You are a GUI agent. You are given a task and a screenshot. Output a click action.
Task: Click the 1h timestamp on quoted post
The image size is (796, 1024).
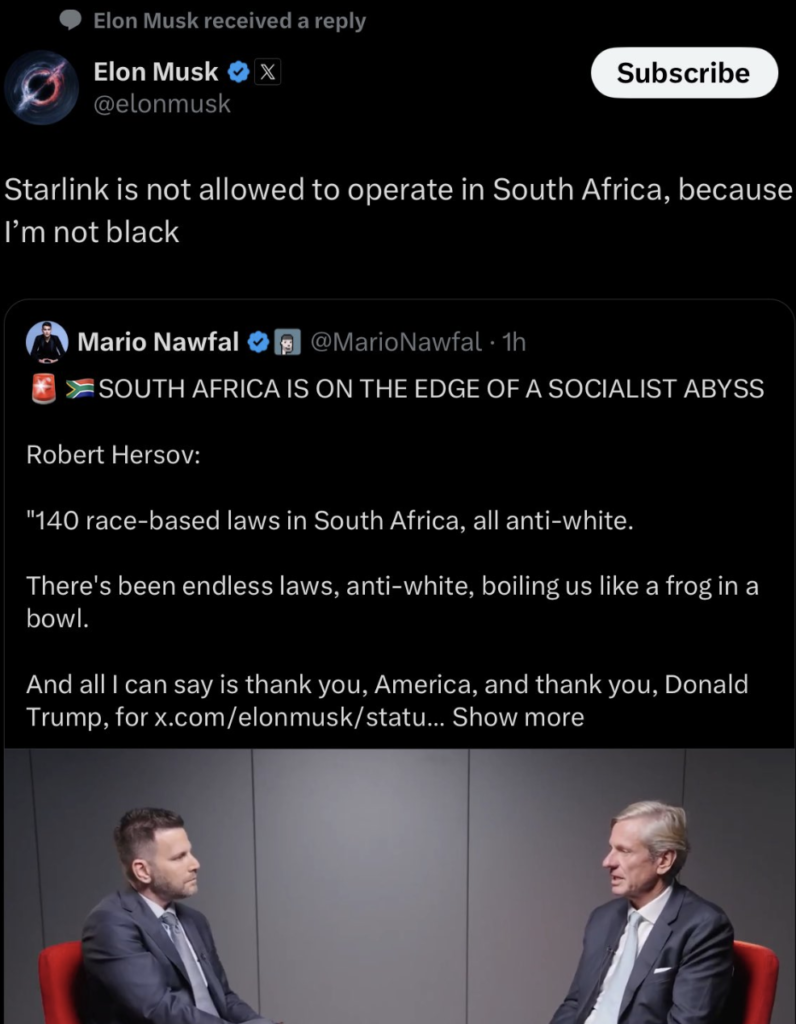513,343
